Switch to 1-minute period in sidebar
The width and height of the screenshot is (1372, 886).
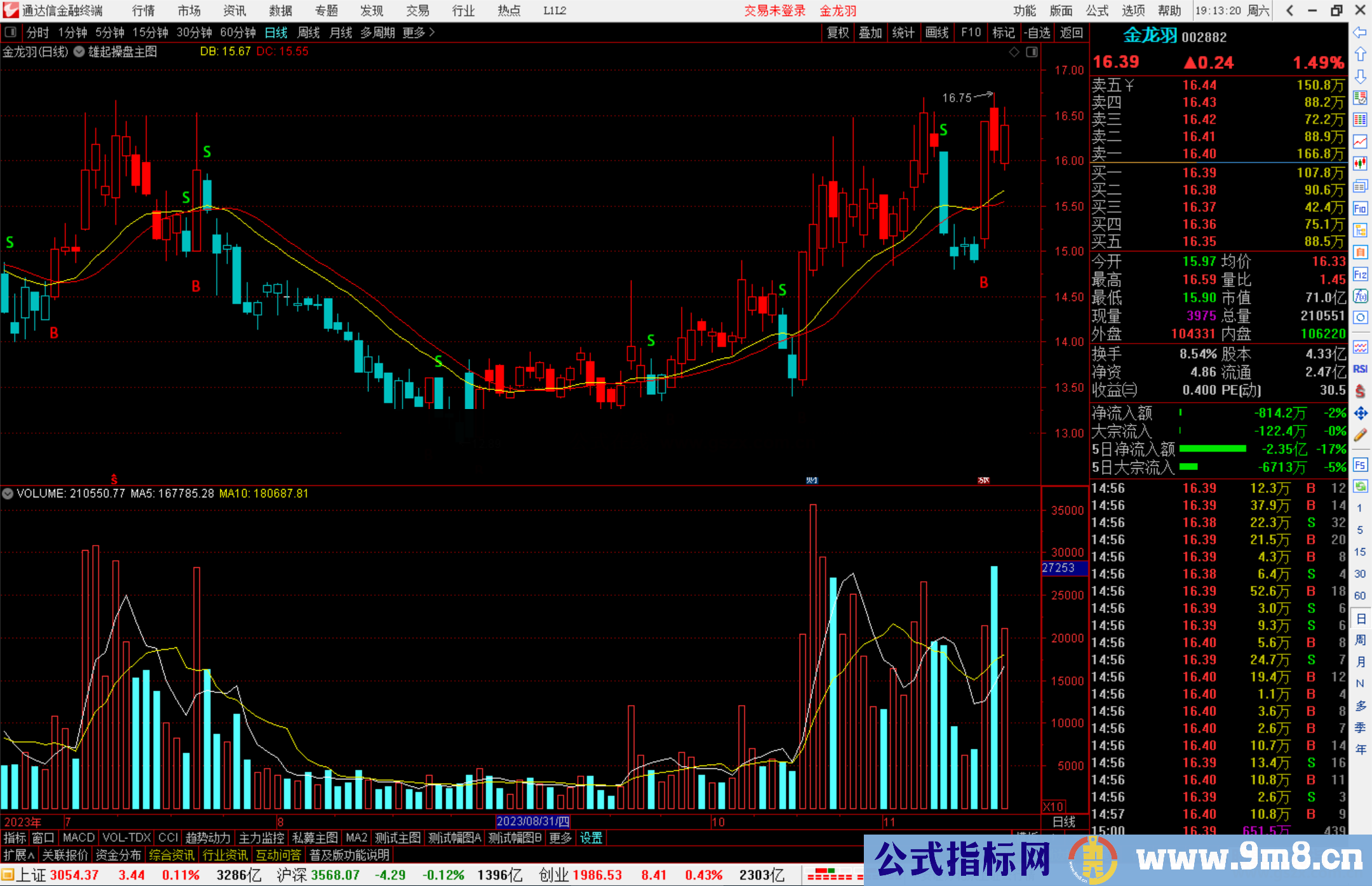pyautogui.click(x=1359, y=508)
